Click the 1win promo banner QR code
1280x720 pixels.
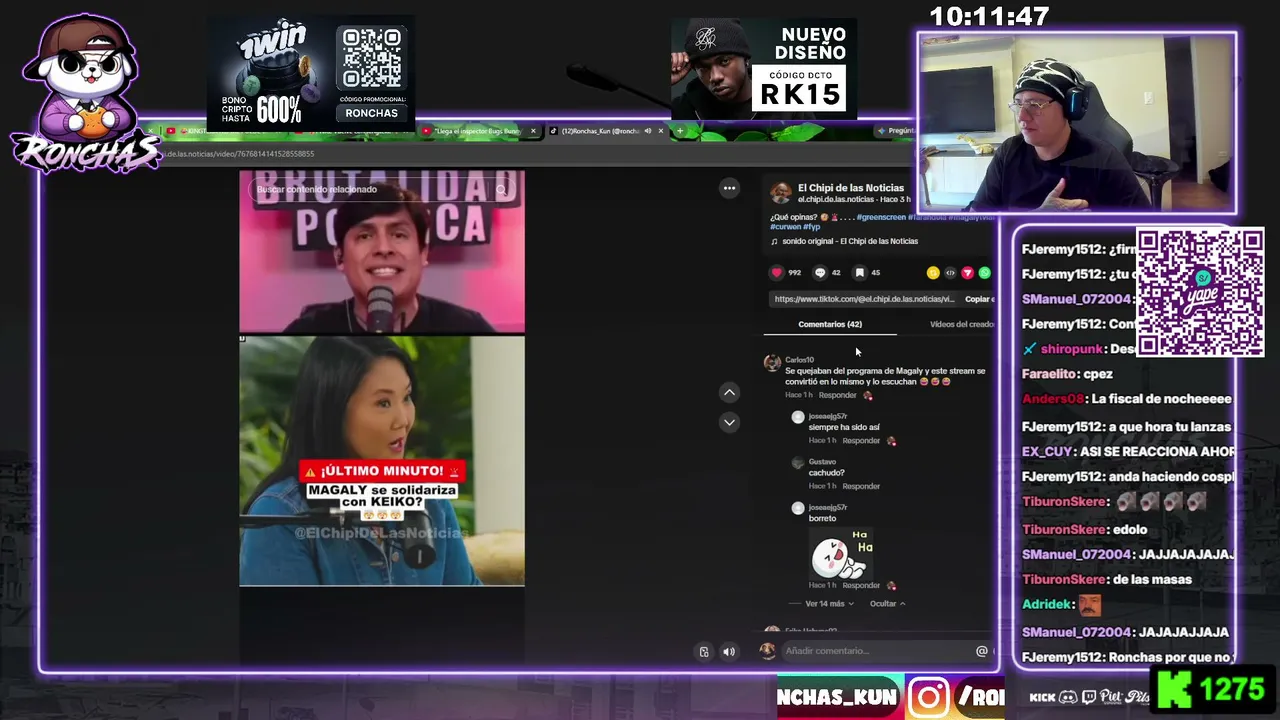coord(372,57)
